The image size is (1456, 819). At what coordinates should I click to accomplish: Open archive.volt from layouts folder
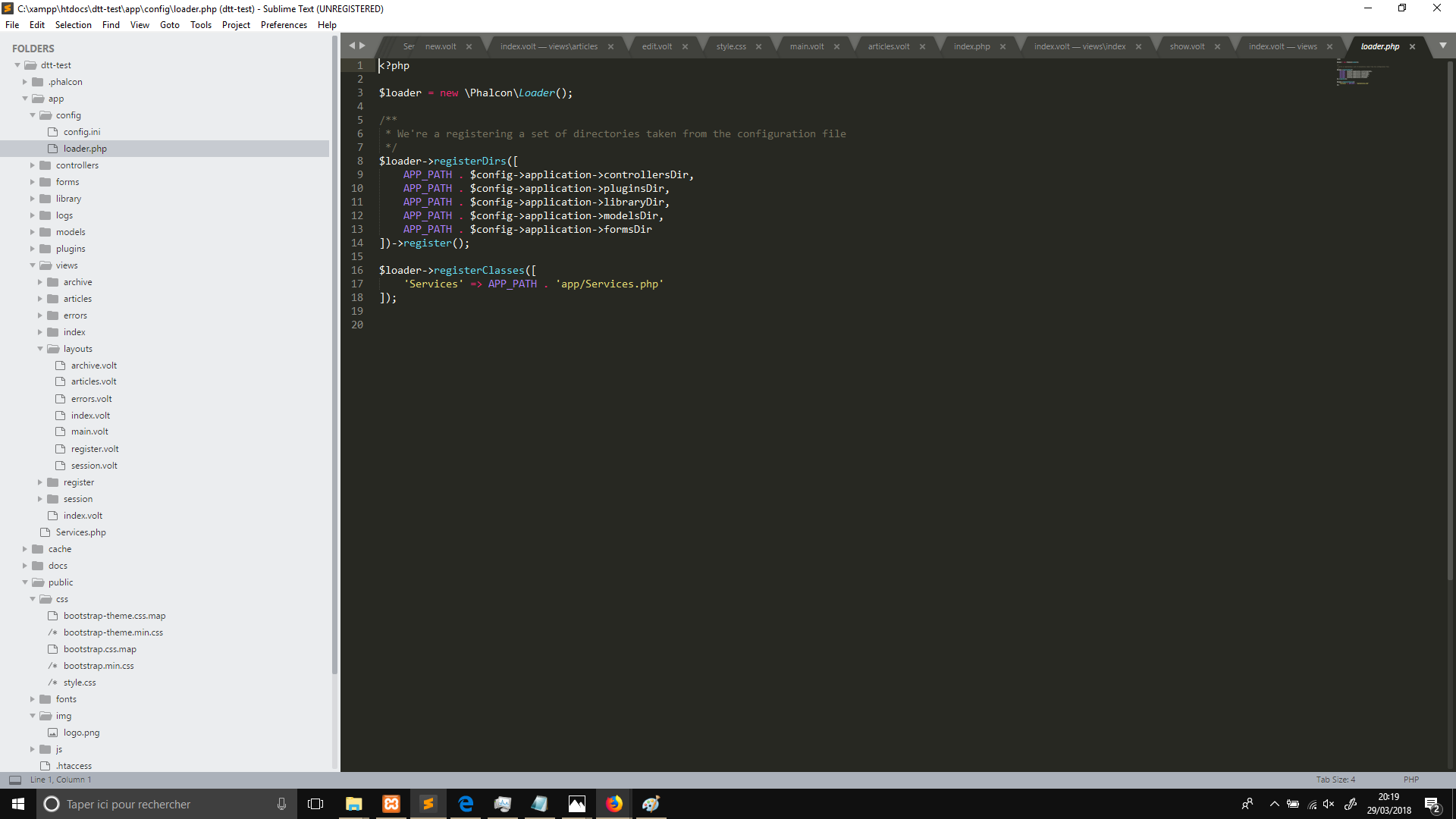94,366
